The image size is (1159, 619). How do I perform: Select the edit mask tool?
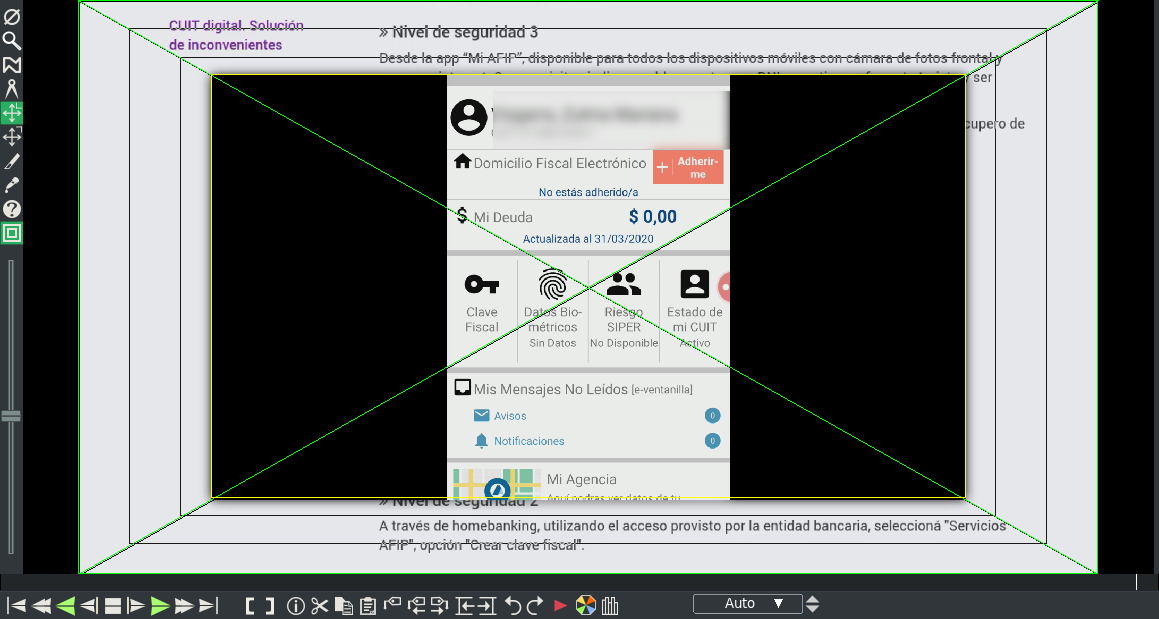click(12, 65)
